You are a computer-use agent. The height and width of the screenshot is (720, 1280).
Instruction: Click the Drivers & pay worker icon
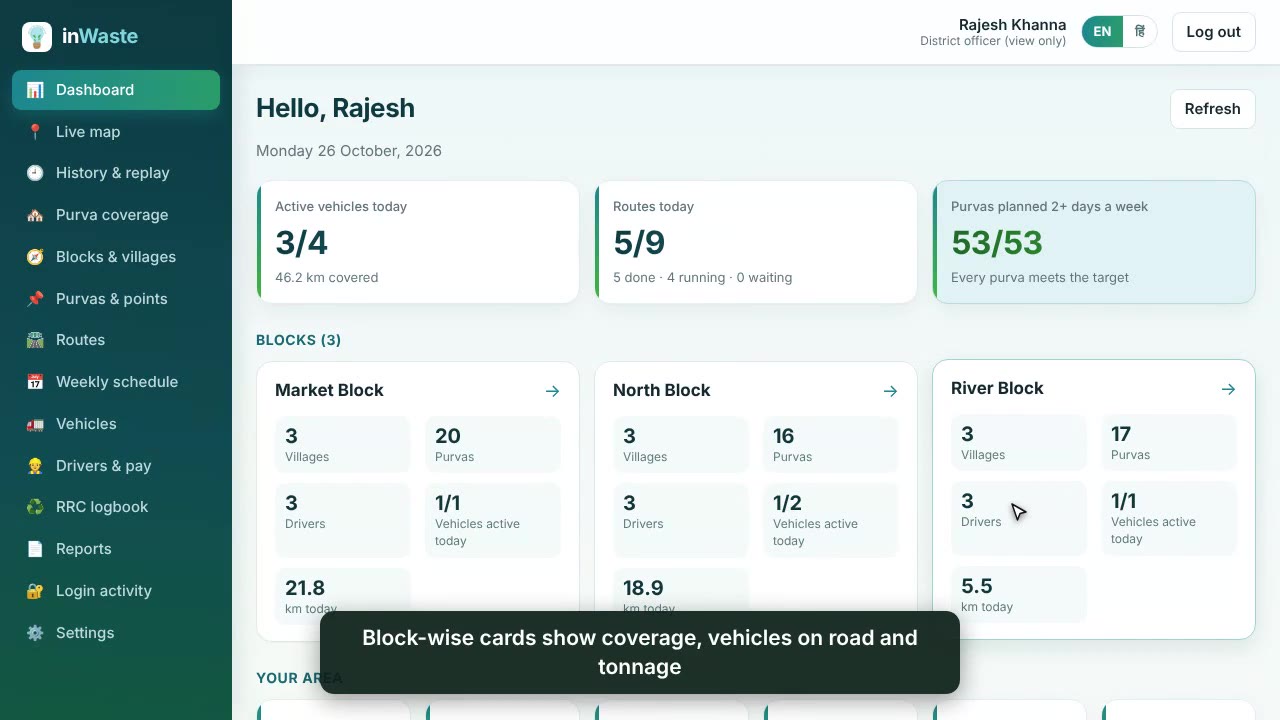click(35, 466)
